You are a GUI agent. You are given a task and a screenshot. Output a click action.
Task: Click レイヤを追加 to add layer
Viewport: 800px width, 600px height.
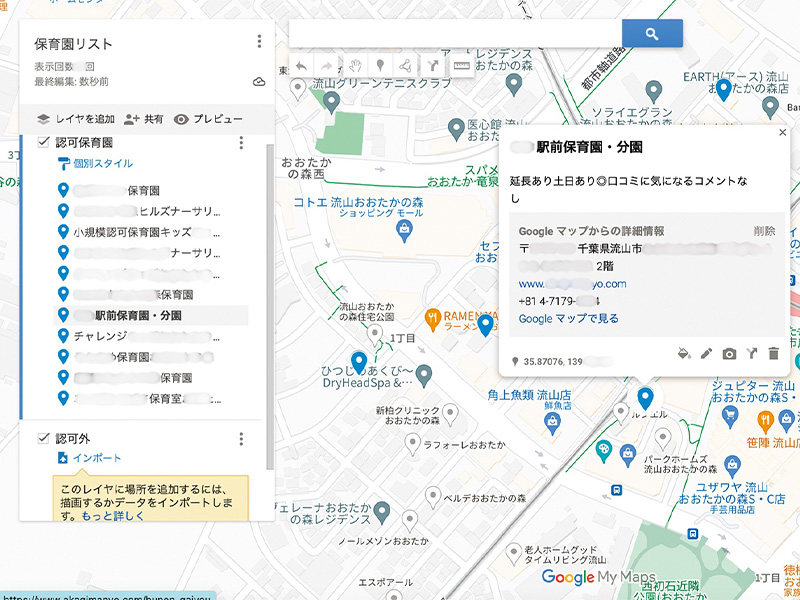(x=70, y=118)
